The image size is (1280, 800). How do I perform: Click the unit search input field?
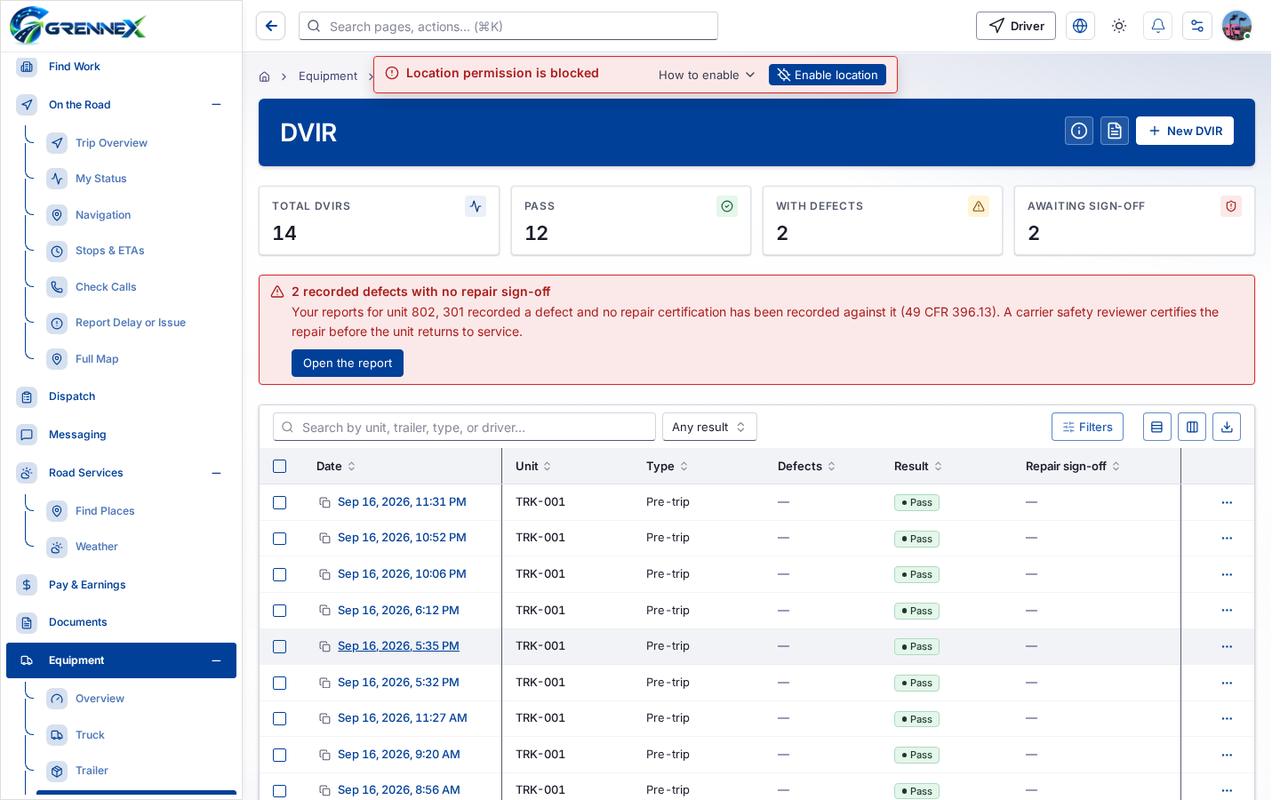tap(464, 427)
